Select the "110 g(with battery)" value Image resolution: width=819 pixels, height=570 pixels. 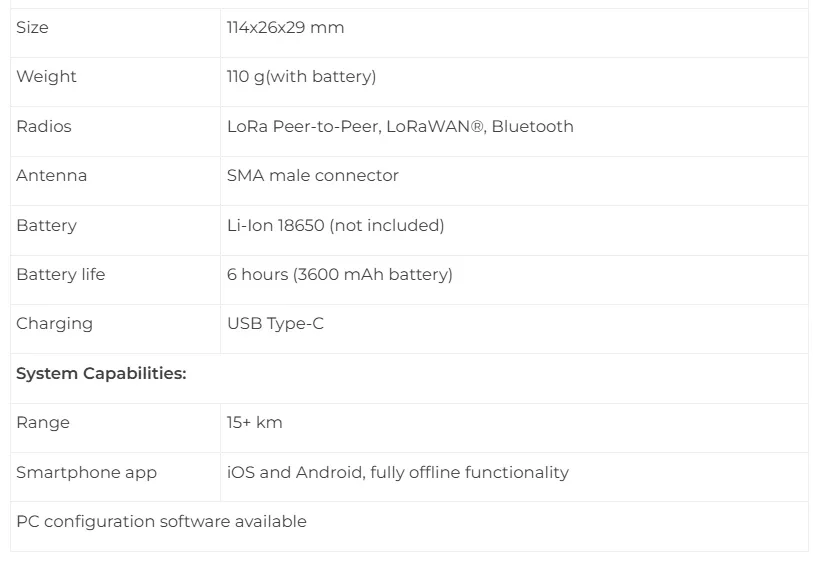coord(301,77)
